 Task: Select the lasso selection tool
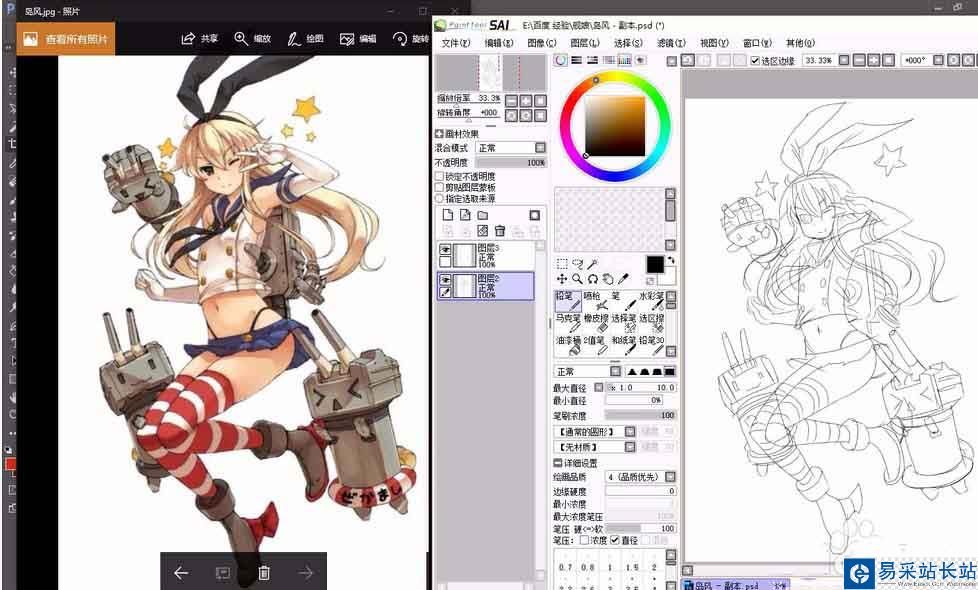(x=578, y=264)
